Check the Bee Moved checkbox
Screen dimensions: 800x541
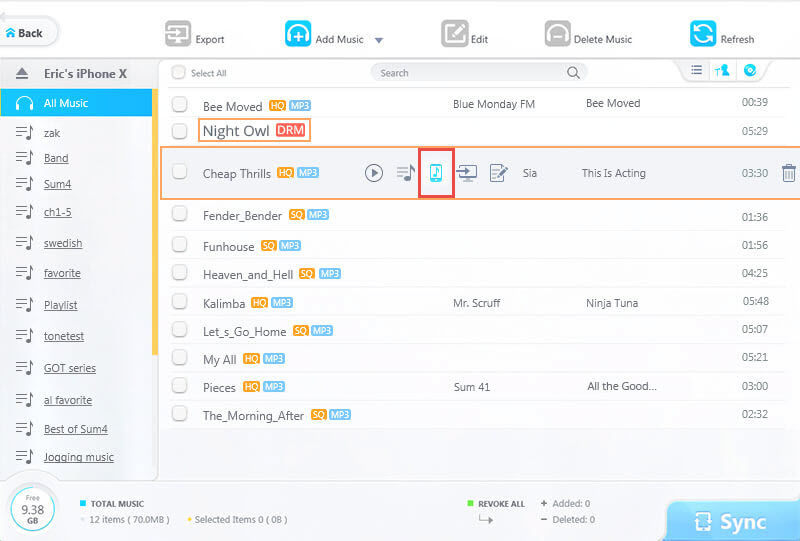(x=180, y=104)
